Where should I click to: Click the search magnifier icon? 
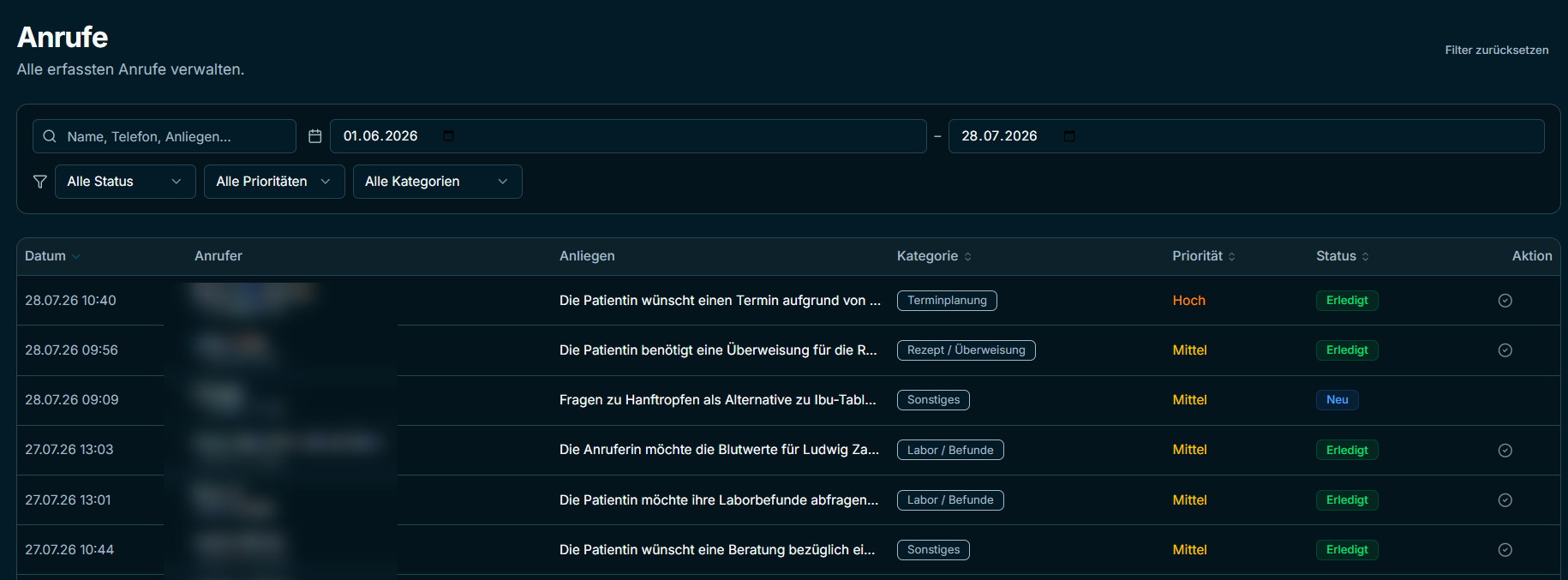pos(50,136)
